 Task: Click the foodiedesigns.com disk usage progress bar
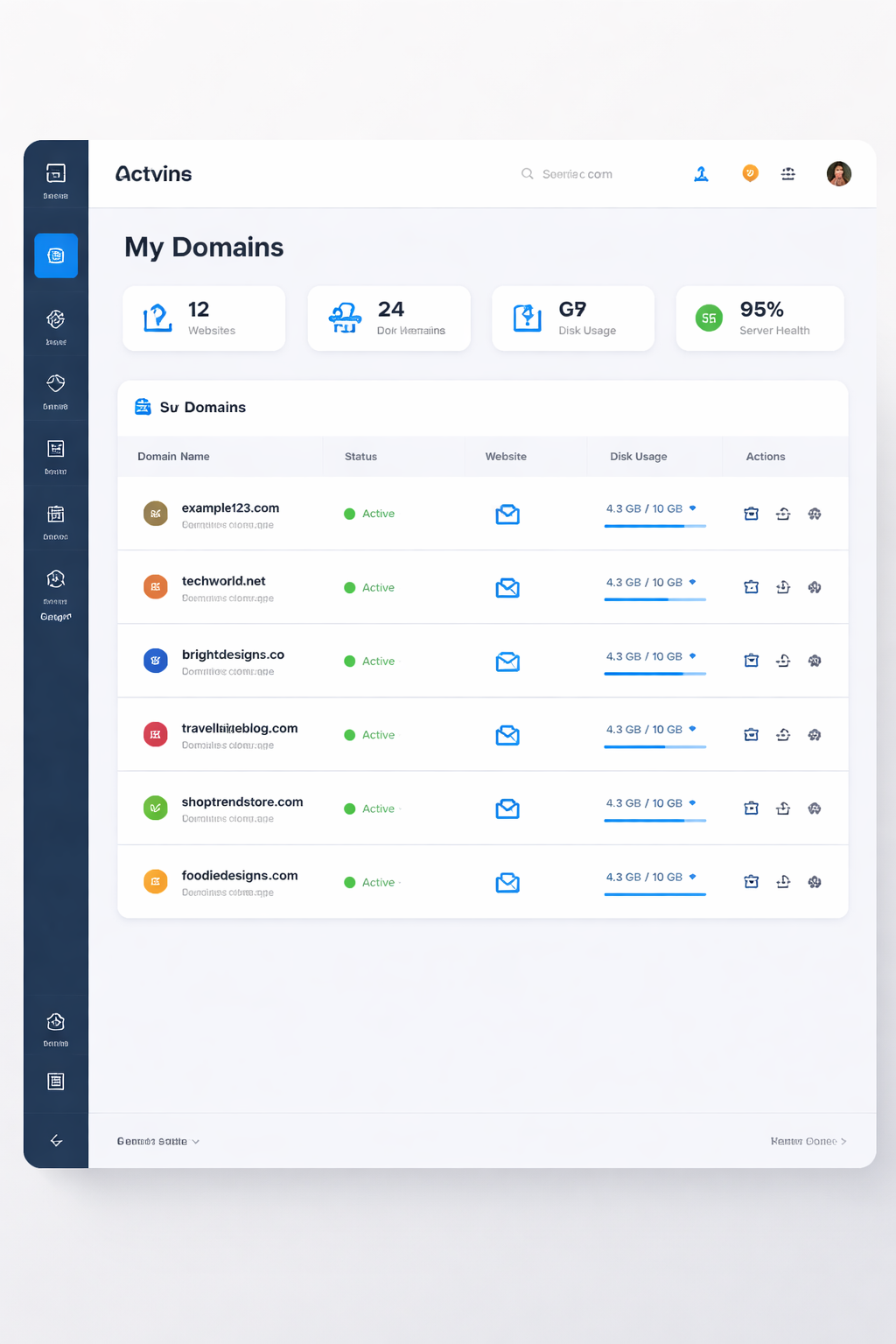[654, 894]
